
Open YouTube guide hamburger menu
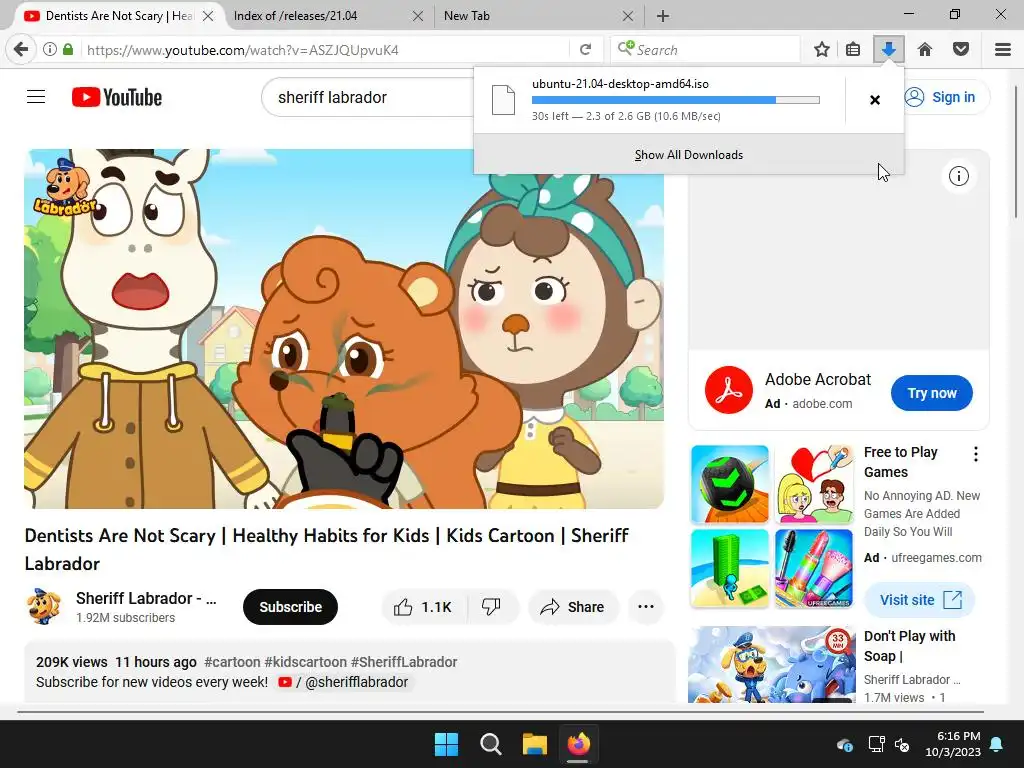tap(36, 97)
